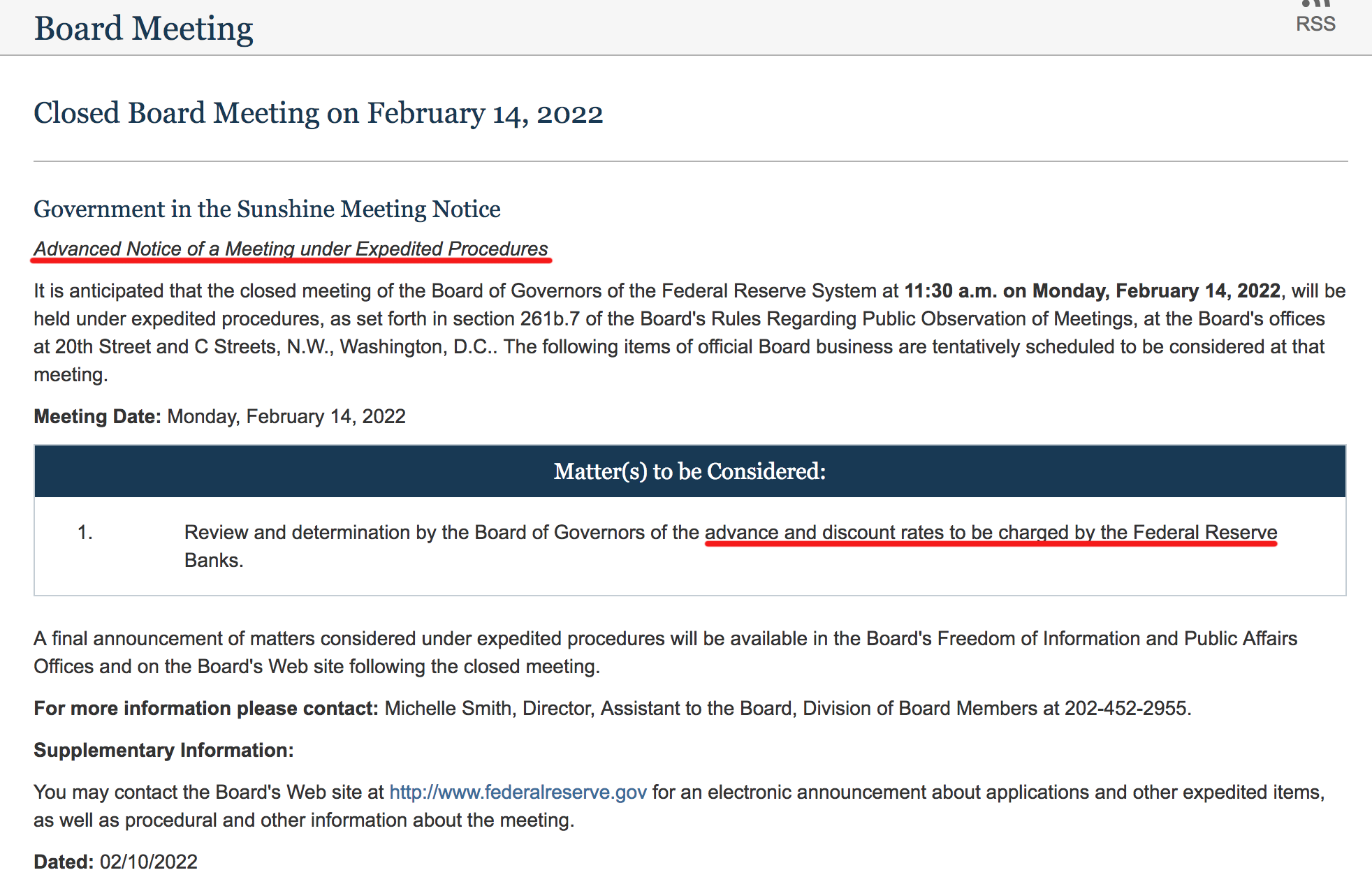Image resolution: width=1372 pixels, height=884 pixels.
Task: Select heading 'Closed Board Meeting on February 14, 2022'
Action: click(x=319, y=113)
